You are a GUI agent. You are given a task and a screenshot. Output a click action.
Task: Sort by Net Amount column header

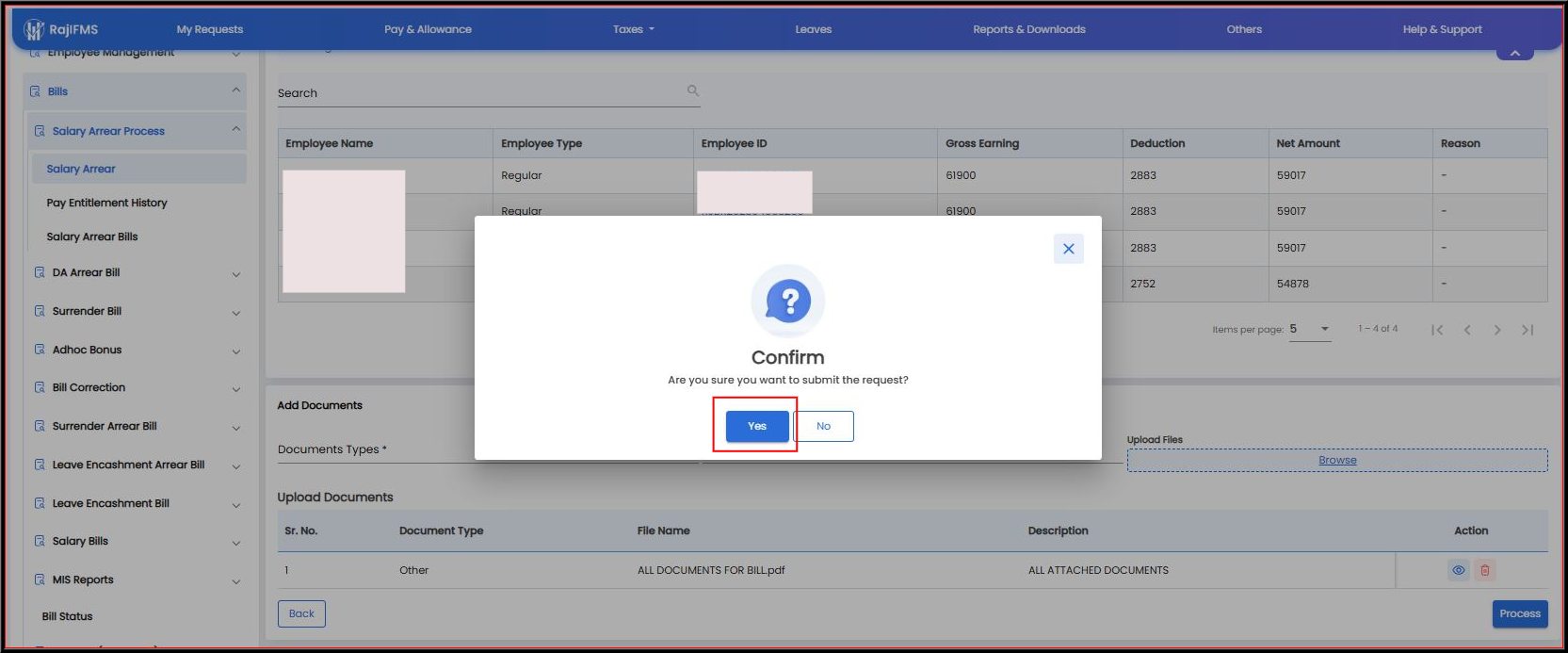coord(1308,143)
